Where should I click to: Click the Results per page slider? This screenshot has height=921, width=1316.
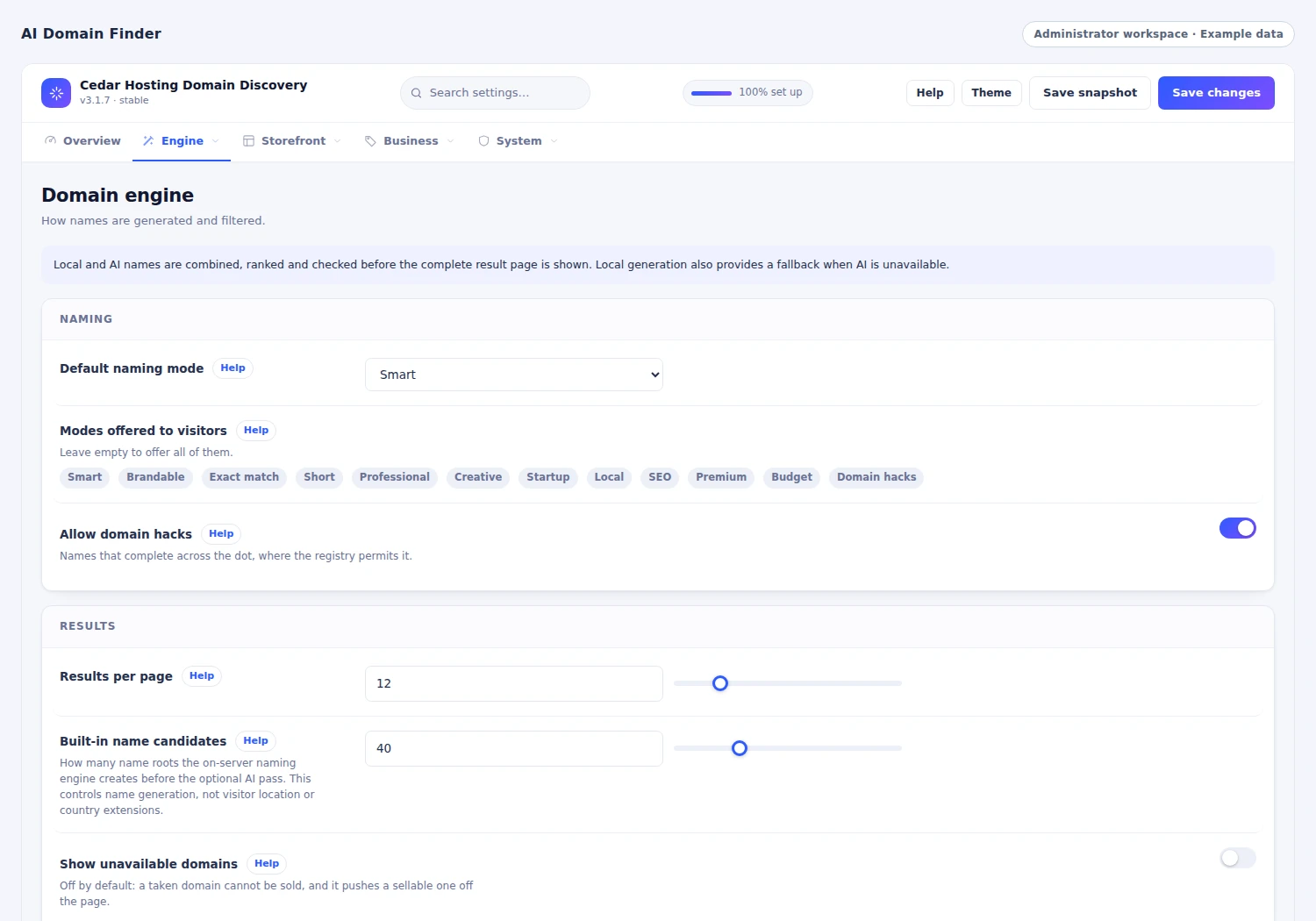[x=788, y=683]
